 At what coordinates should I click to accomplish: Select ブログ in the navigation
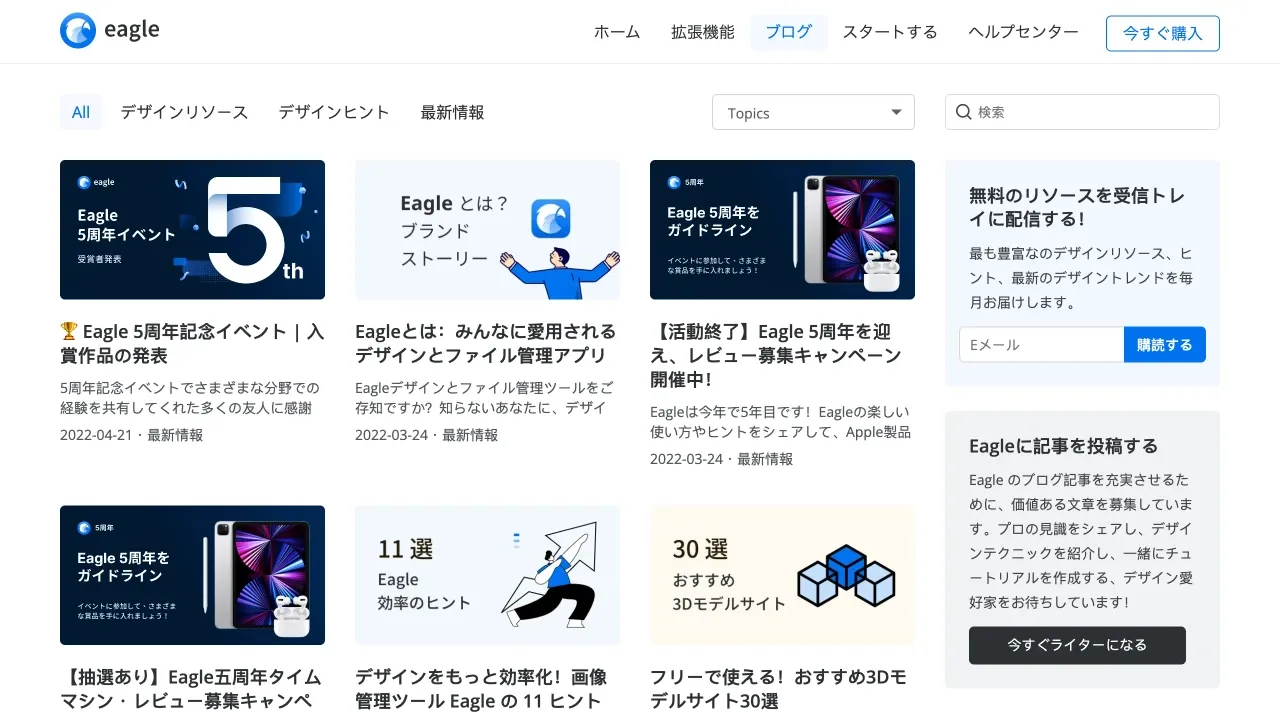pyautogui.click(x=789, y=32)
